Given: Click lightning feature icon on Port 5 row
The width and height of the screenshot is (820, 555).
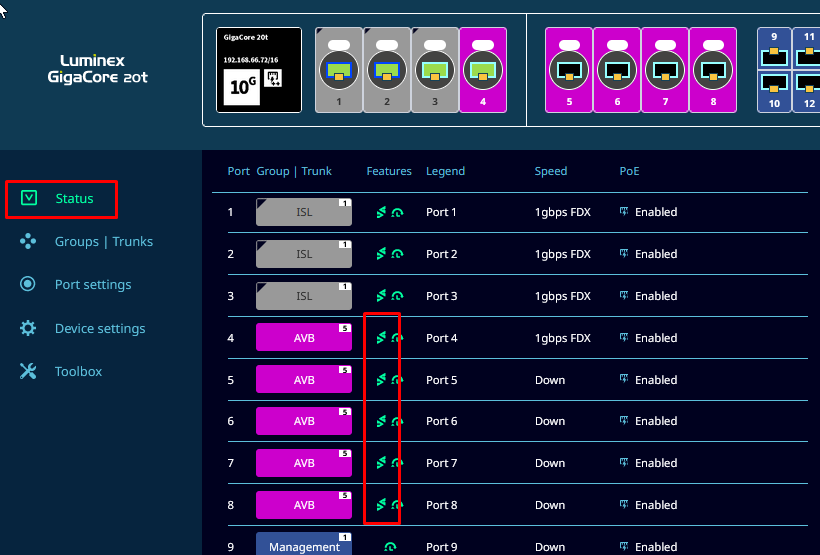Looking at the screenshot, I should pyautogui.click(x=380, y=380).
